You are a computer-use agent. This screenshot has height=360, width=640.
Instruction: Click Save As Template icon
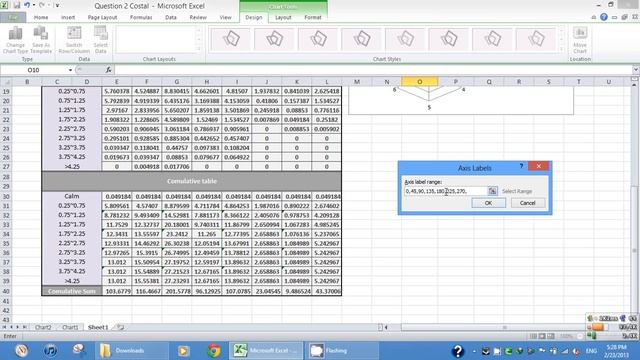tap(41, 40)
